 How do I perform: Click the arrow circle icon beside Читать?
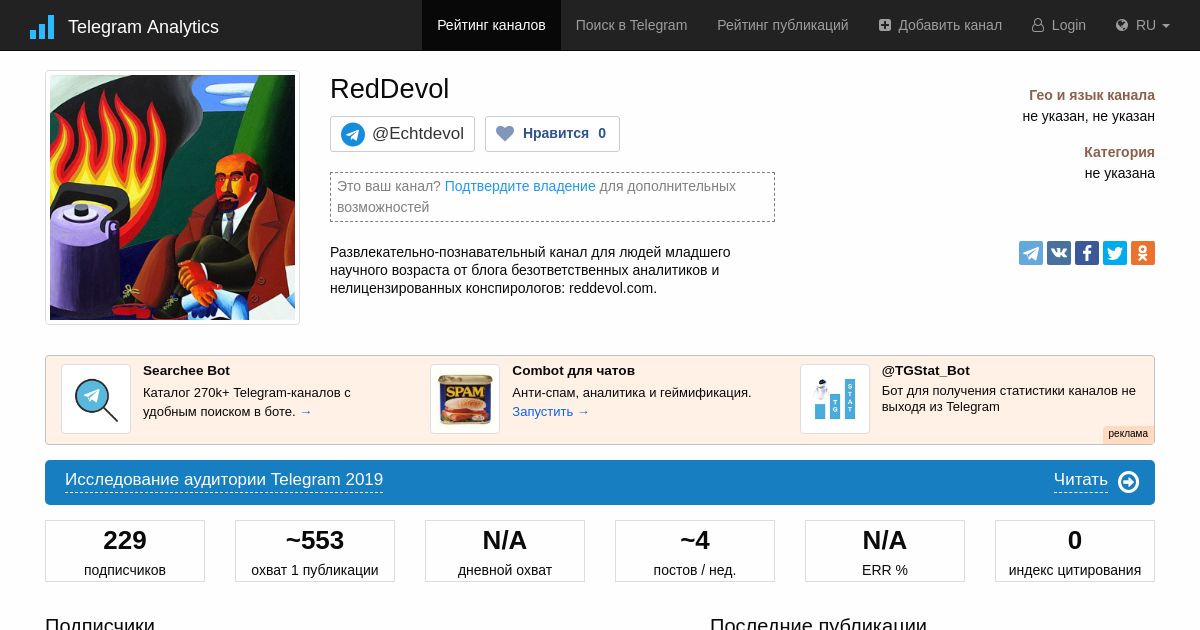(1129, 482)
